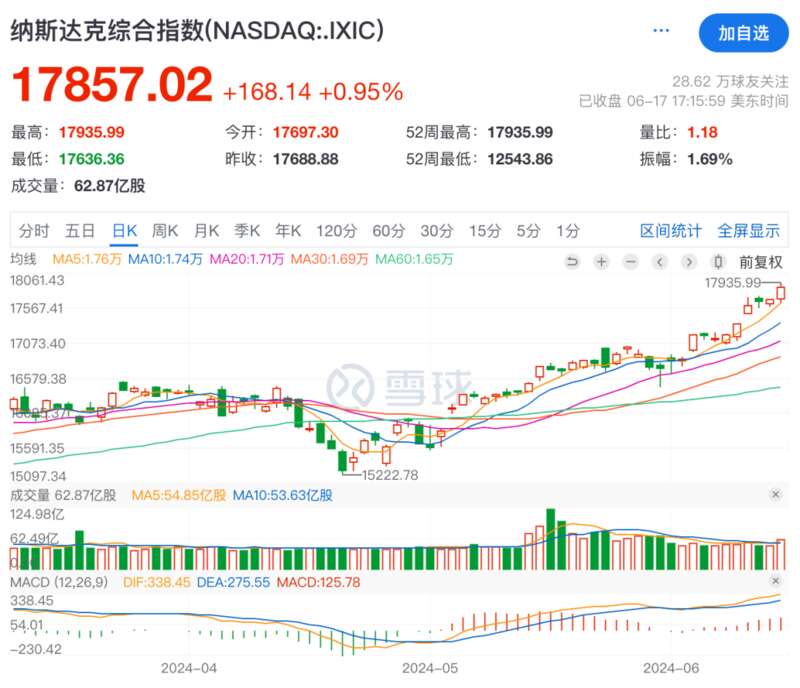Image resolution: width=800 pixels, height=688 pixels.
Task: Open the three-dot more options menu
Action: [661, 31]
